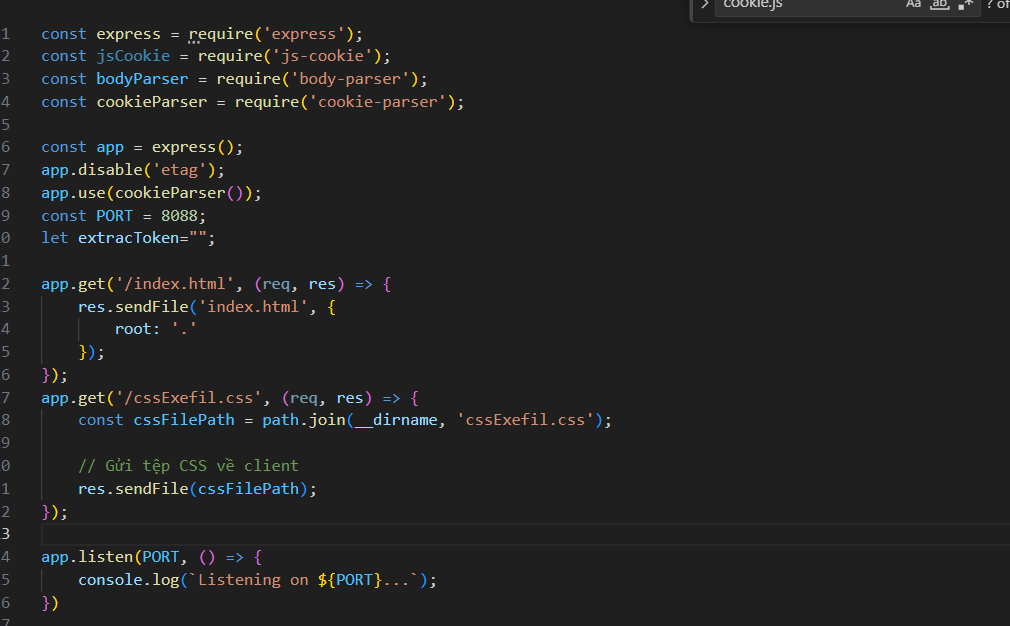The image size is (1010, 626).
Task: Place cursor on the empty highlighted current line
Action: pyautogui.click(x=525, y=535)
